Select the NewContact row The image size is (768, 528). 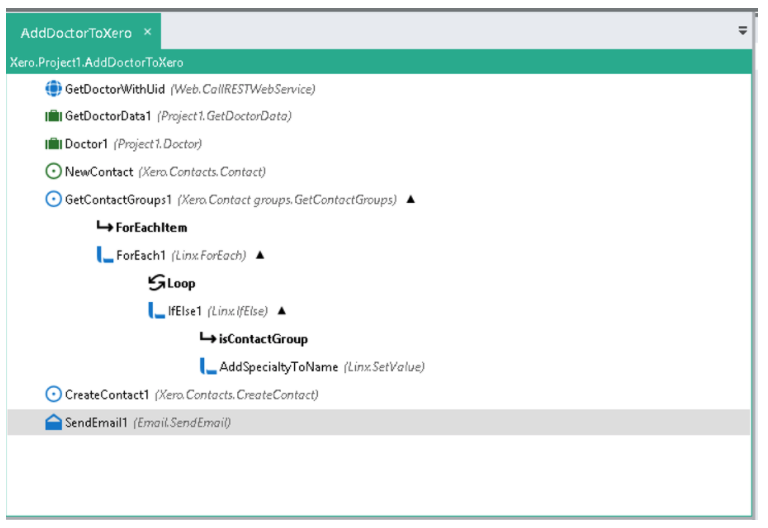pyautogui.click(x=379, y=171)
